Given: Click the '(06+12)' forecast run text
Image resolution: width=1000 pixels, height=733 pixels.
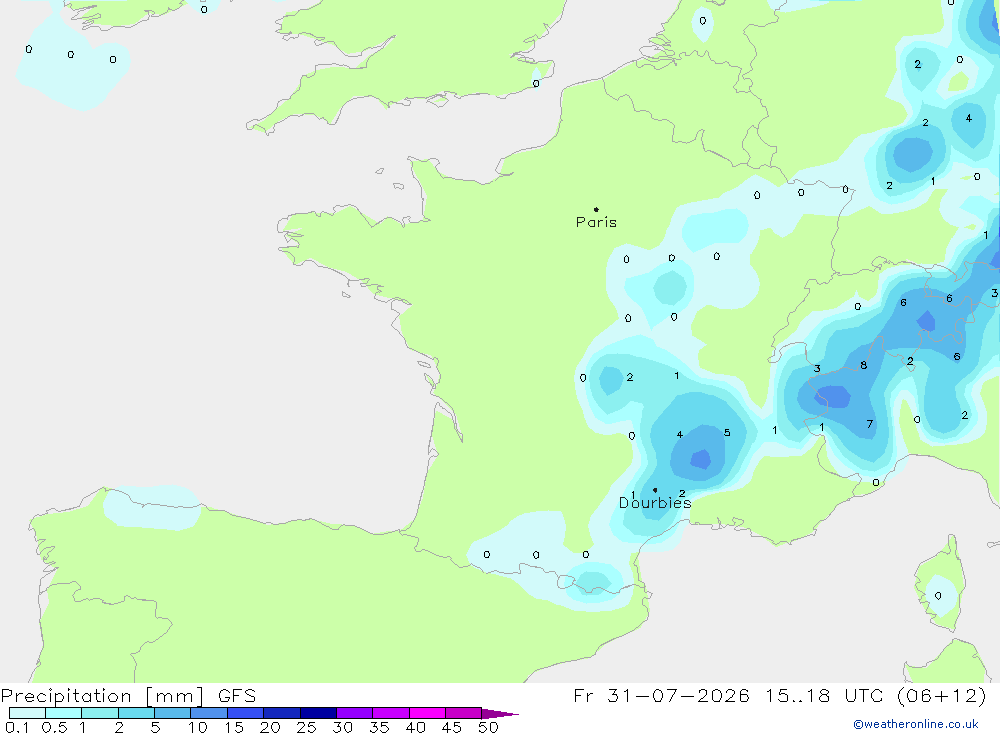Looking at the screenshot, I should pyautogui.click(x=941, y=695).
